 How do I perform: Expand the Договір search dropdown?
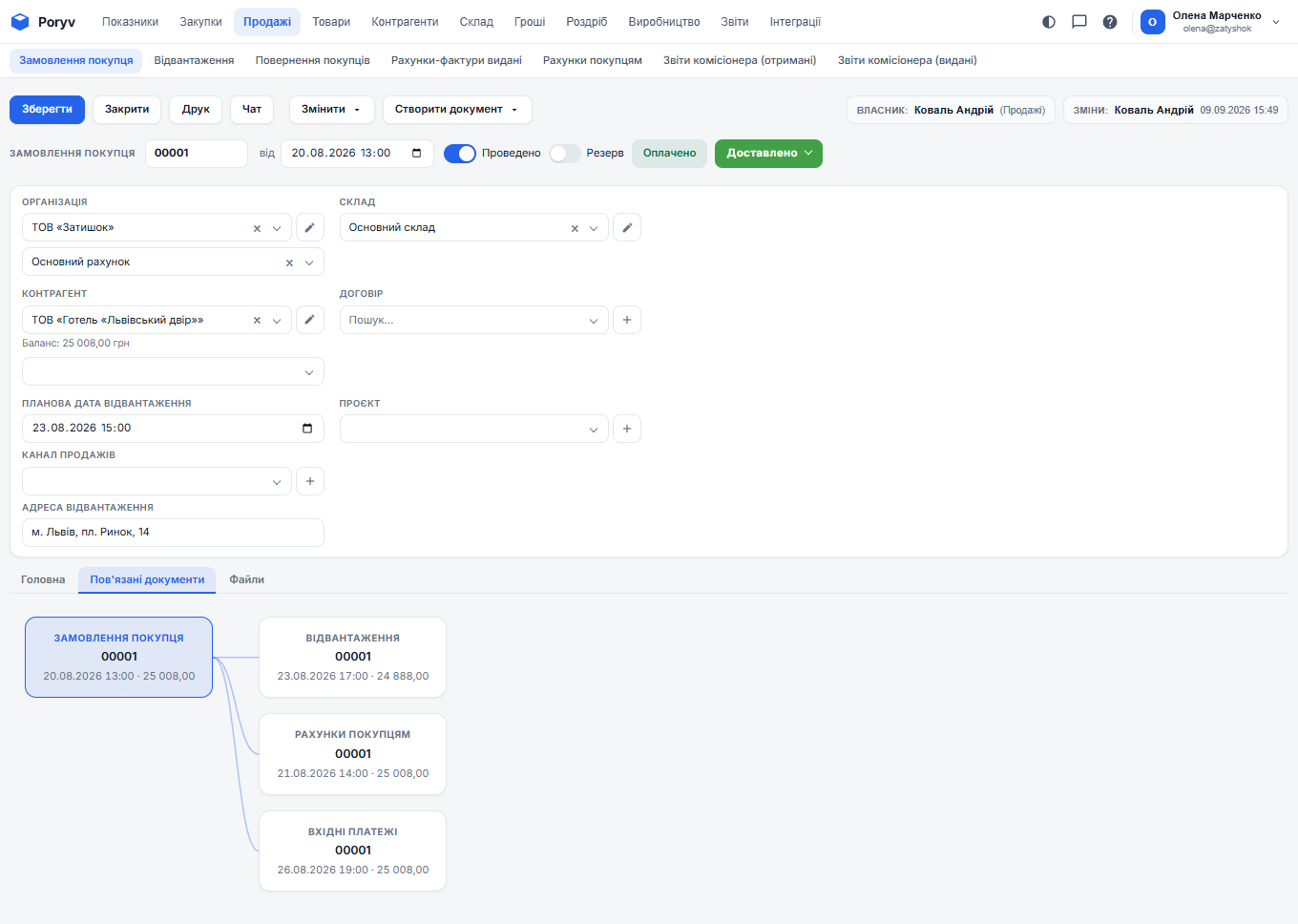tap(594, 321)
